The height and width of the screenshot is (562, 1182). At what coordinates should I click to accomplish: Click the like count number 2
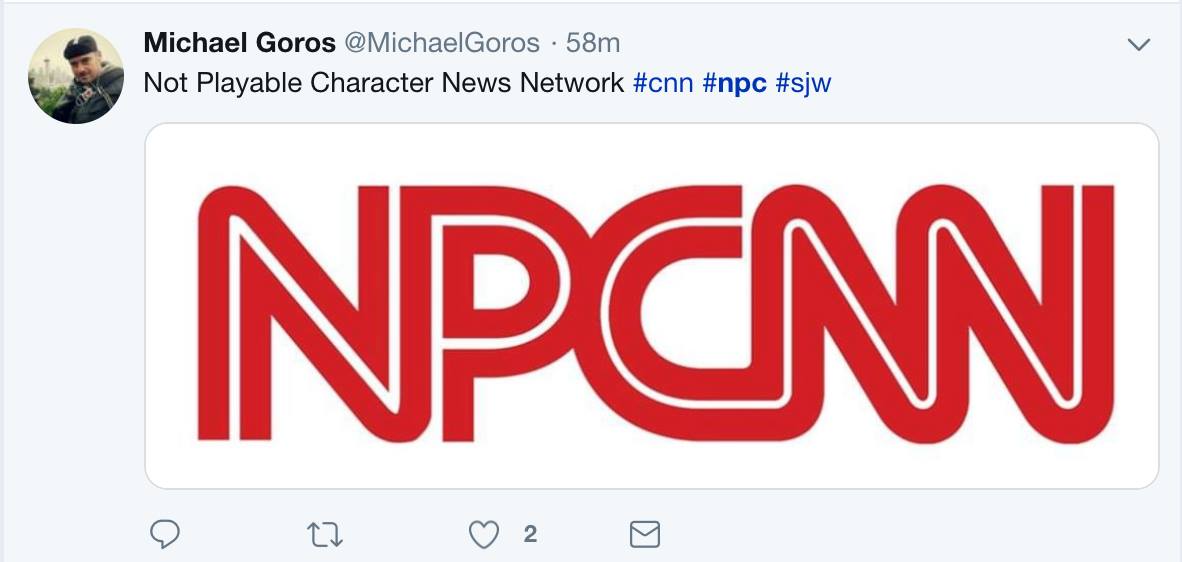(x=530, y=536)
